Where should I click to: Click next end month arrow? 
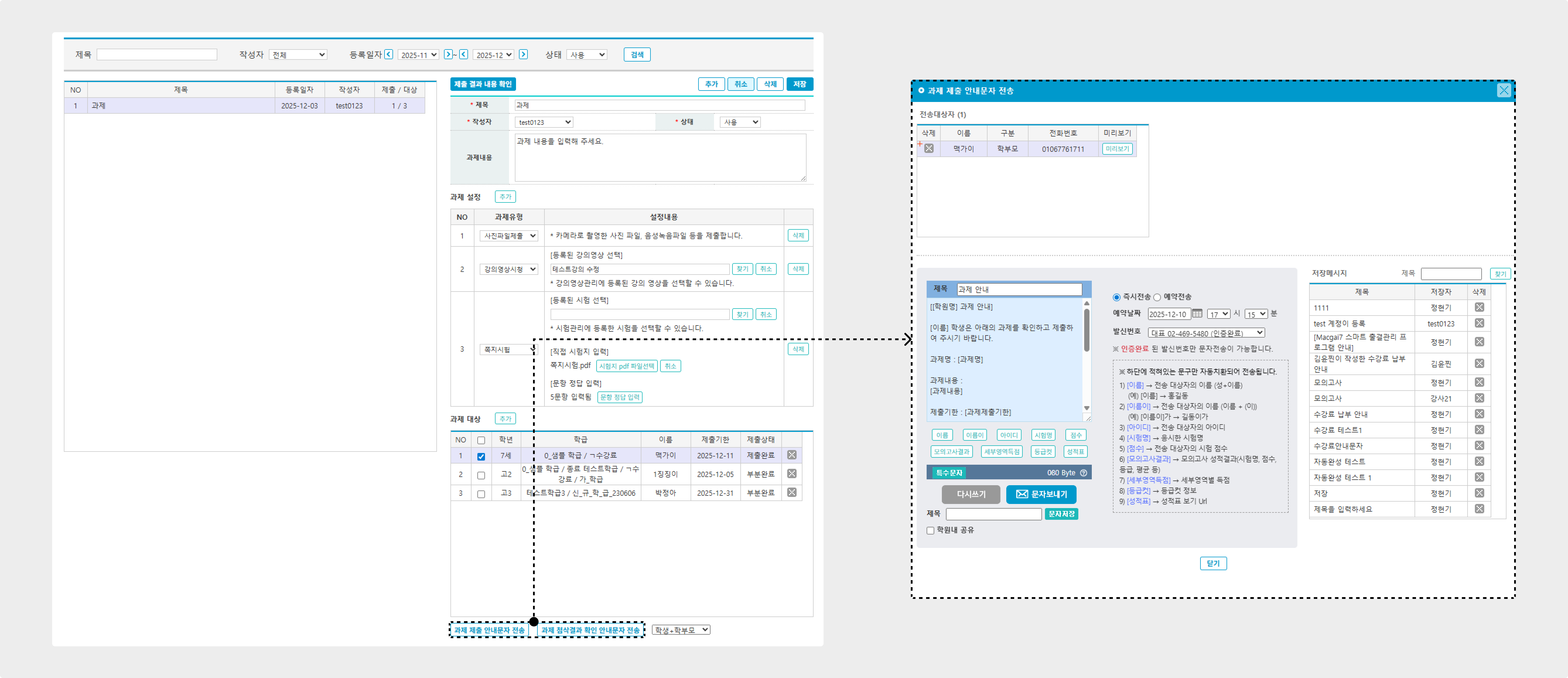coord(523,54)
